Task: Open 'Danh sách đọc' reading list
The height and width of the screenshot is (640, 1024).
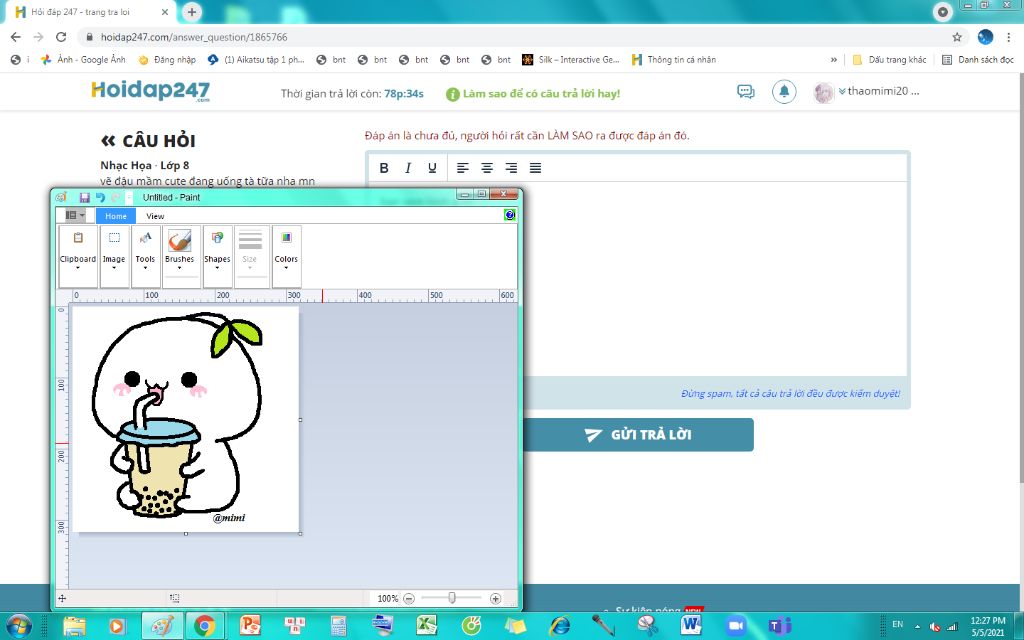Action: coord(978,59)
